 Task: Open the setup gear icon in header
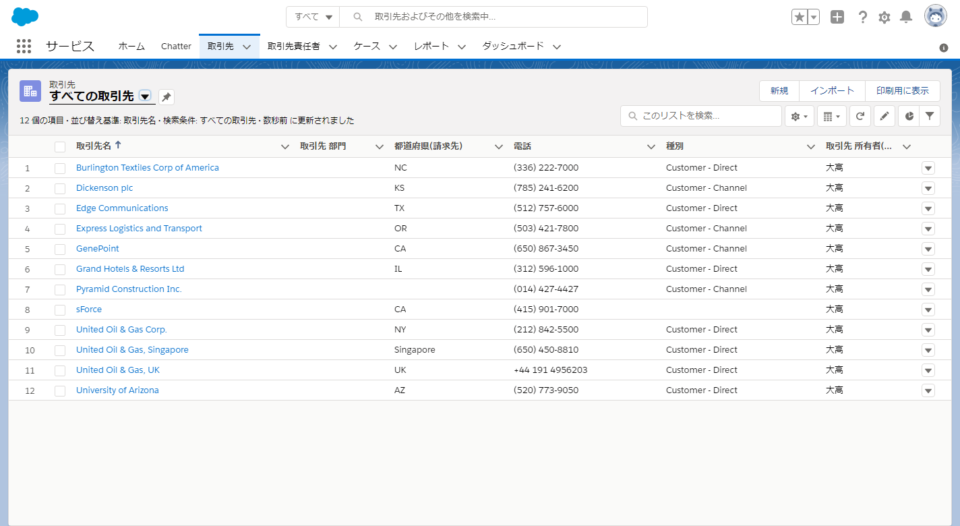pos(884,17)
